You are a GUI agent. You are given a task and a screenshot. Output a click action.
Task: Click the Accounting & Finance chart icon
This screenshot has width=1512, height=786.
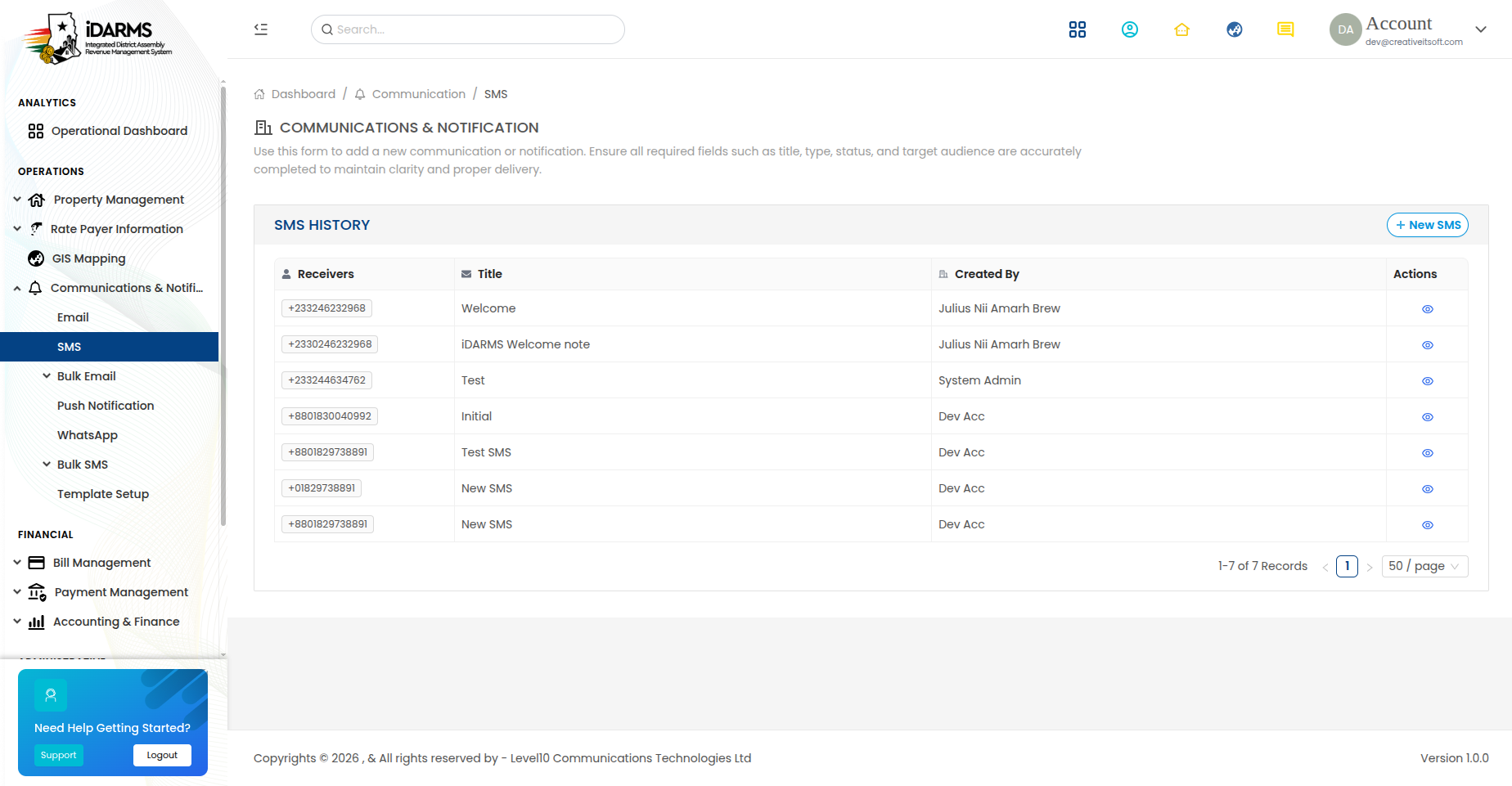pyautogui.click(x=37, y=622)
